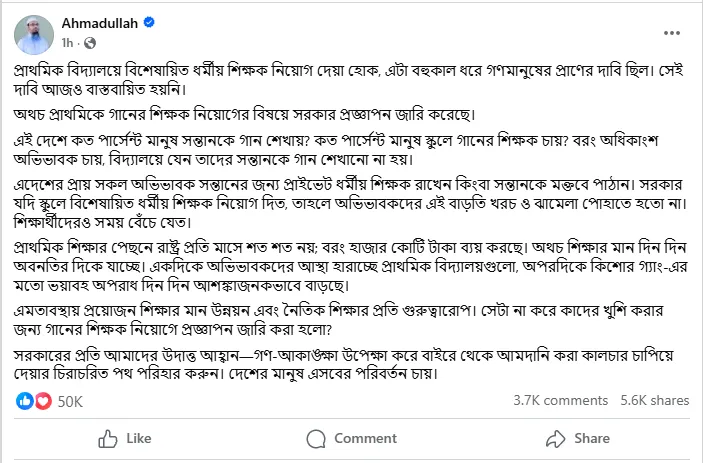The height and width of the screenshot is (463, 703).
Task: Open Ahmadullah's profile picture
Action: click(x=34, y=35)
